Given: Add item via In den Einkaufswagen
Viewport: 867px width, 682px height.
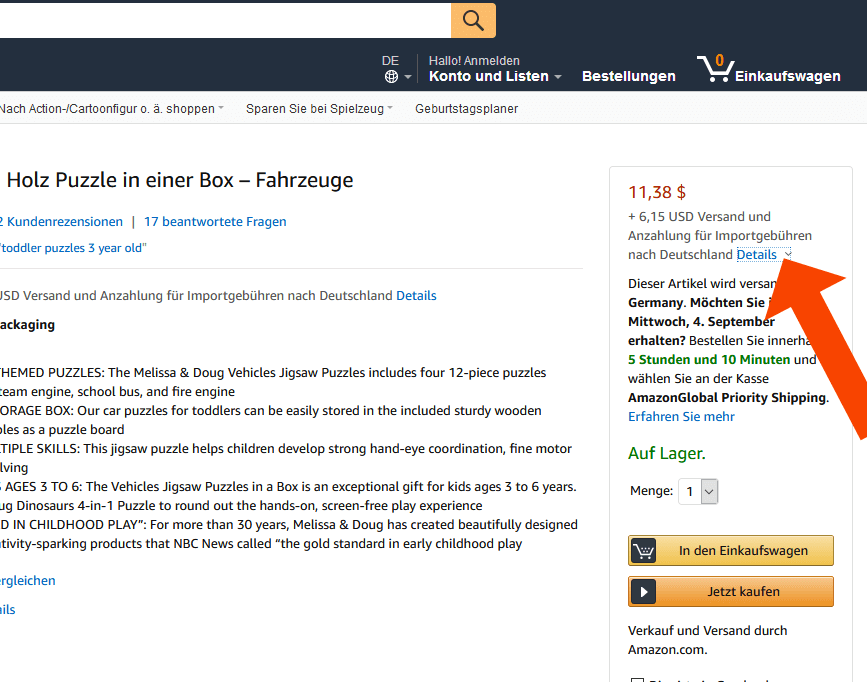Looking at the screenshot, I should 731,551.
